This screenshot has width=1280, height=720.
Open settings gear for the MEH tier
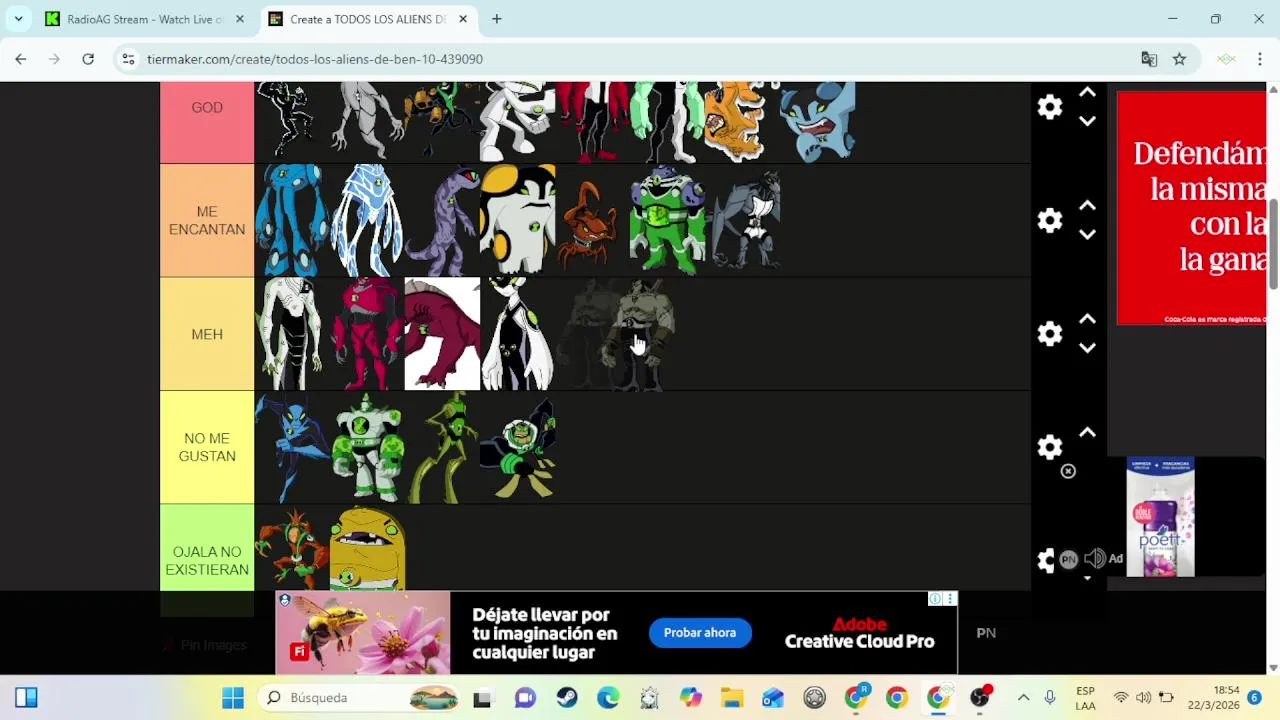coord(1049,333)
